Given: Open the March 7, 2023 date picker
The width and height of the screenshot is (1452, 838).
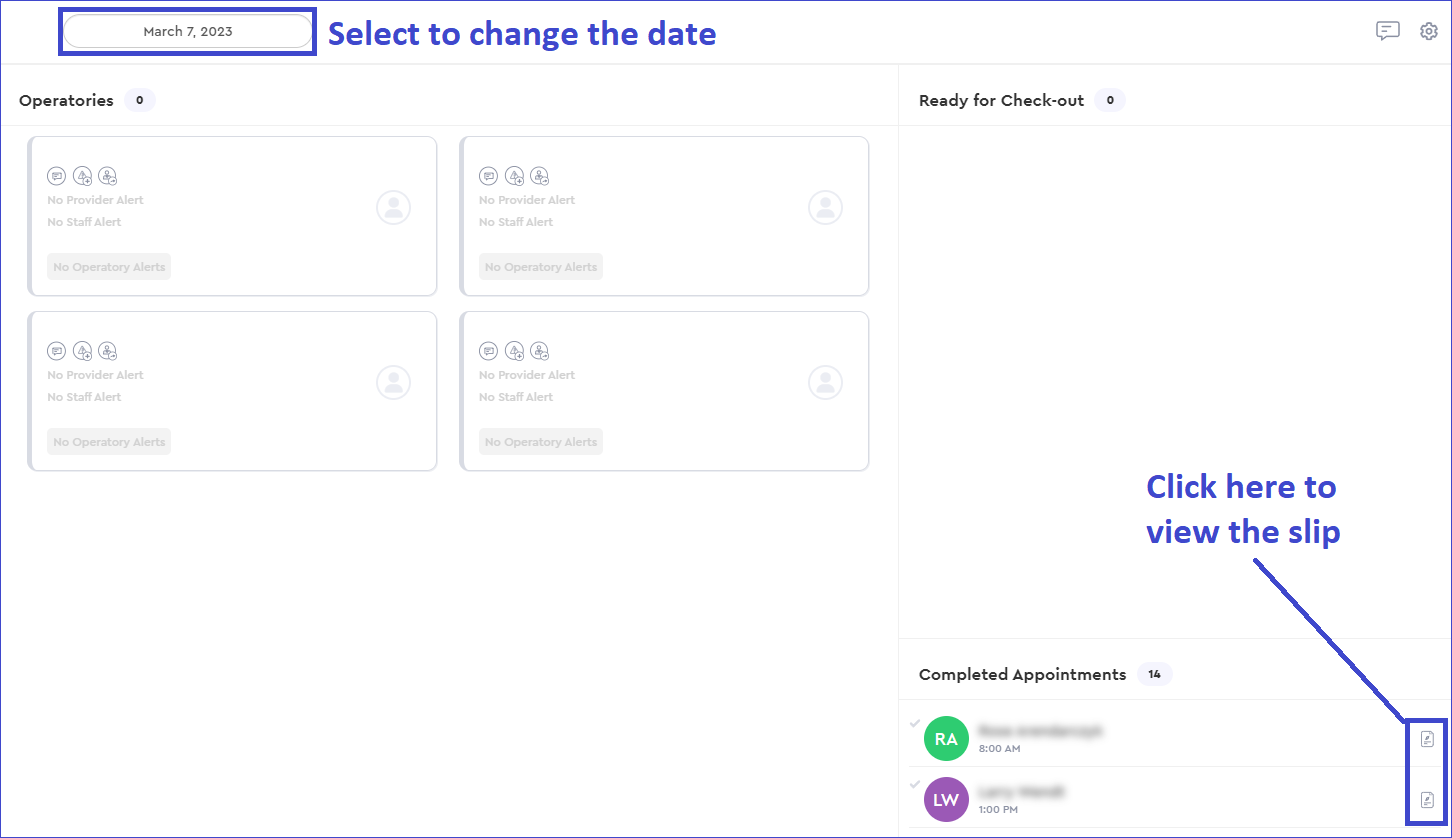Looking at the screenshot, I should (187, 31).
